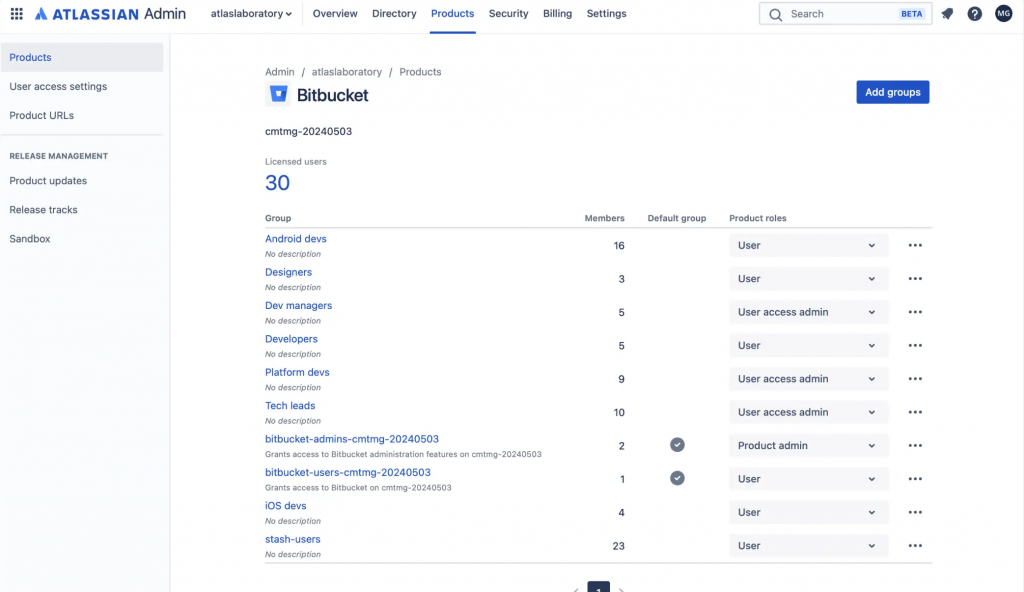This screenshot has width=1024, height=592.
Task: Open Sandbox in the sidebar
Action: click(x=29, y=238)
